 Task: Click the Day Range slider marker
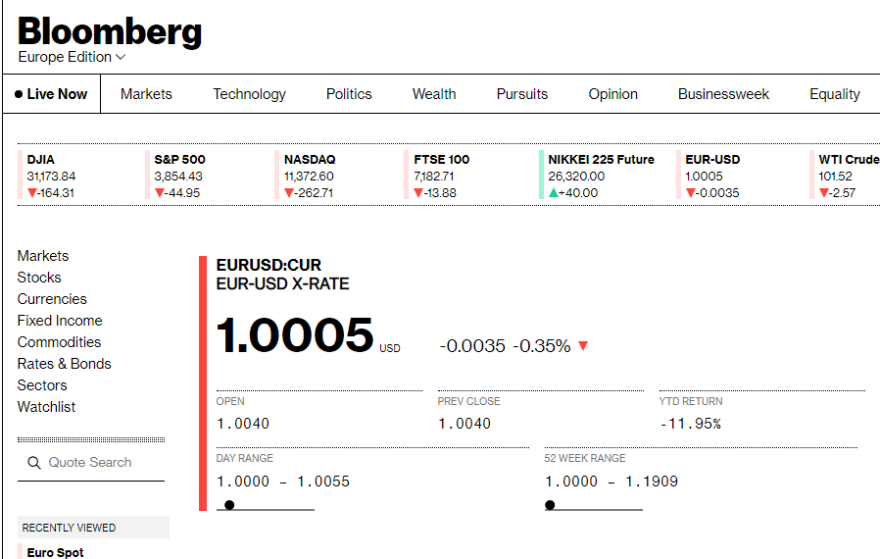tap(229, 505)
